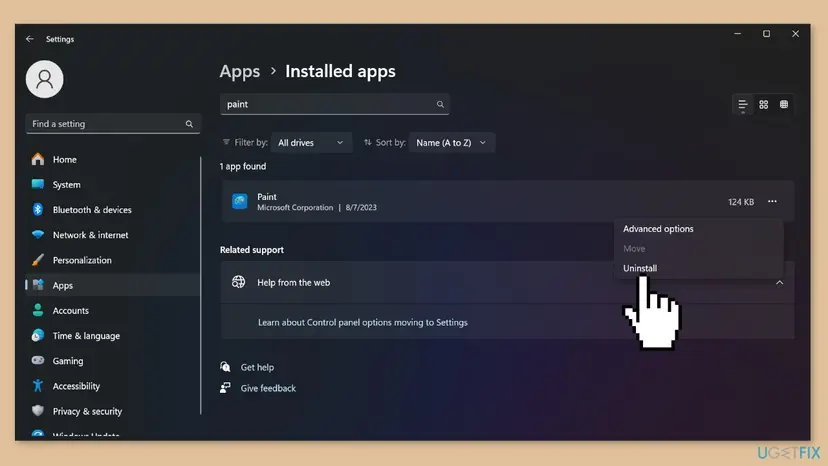Click the magnifier in the paint search box
The height and width of the screenshot is (466, 828).
tap(440, 104)
